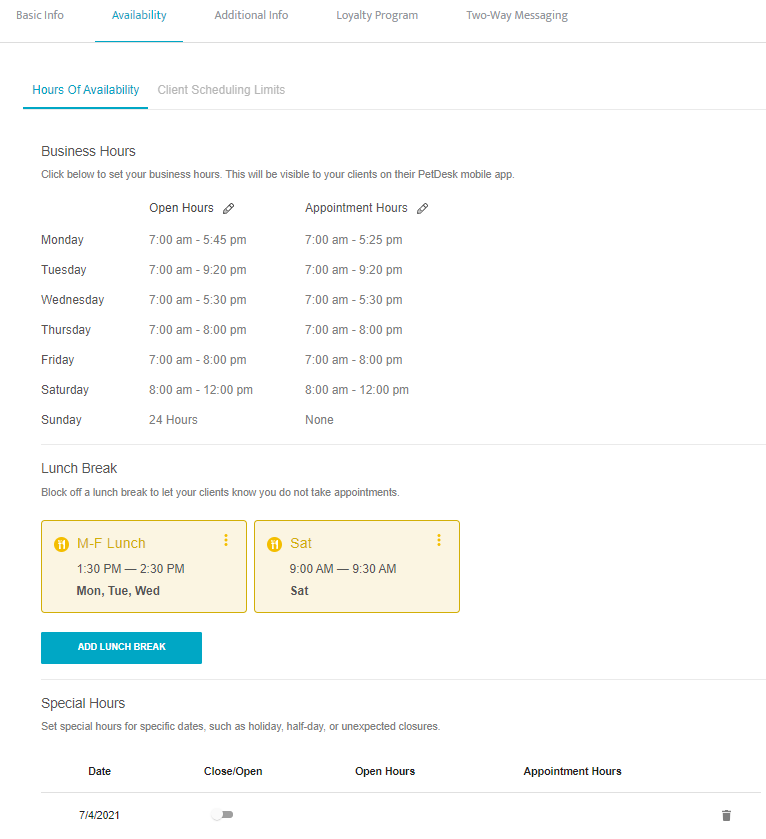
Task: Select the Sat lunch break card
Action: click(356, 575)
